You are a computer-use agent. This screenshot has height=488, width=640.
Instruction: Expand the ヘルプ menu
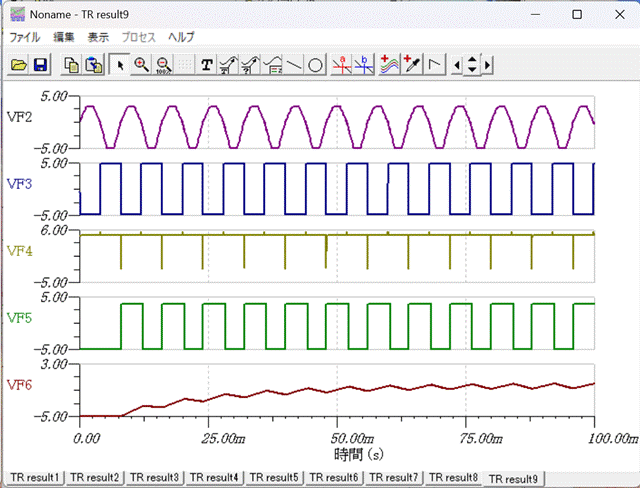click(x=181, y=37)
